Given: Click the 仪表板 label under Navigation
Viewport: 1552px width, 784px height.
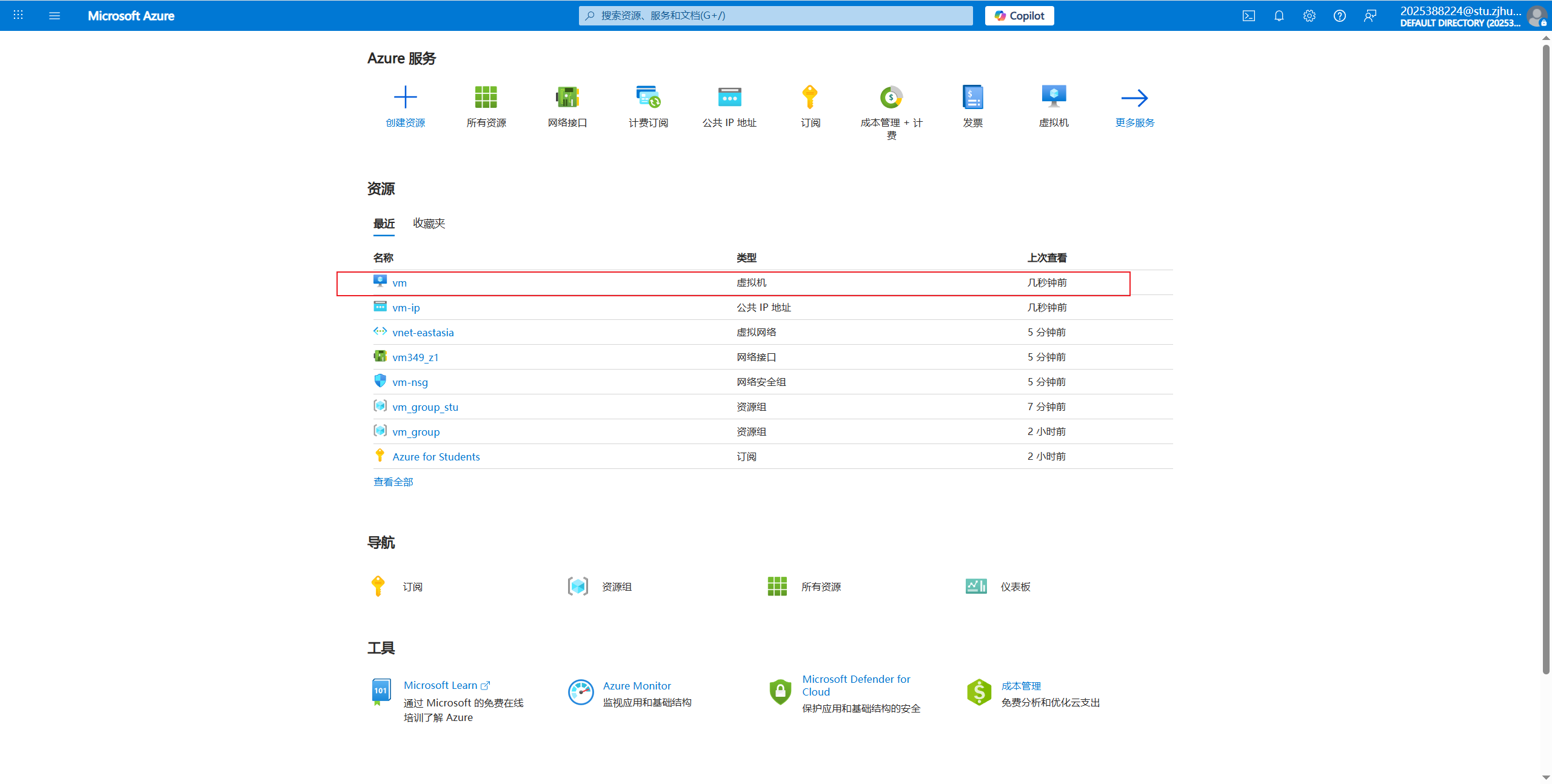Looking at the screenshot, I should pyautogui.click(x=1015, y=586).
